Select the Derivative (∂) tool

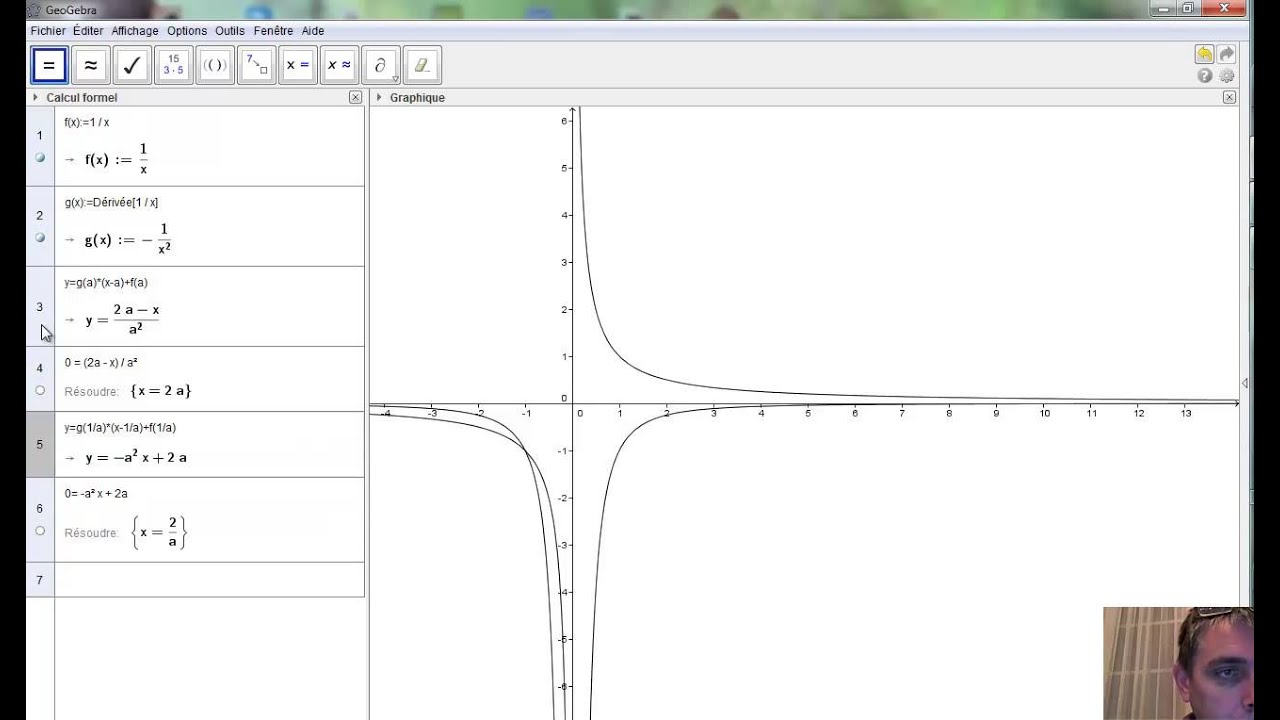[381, 65]
